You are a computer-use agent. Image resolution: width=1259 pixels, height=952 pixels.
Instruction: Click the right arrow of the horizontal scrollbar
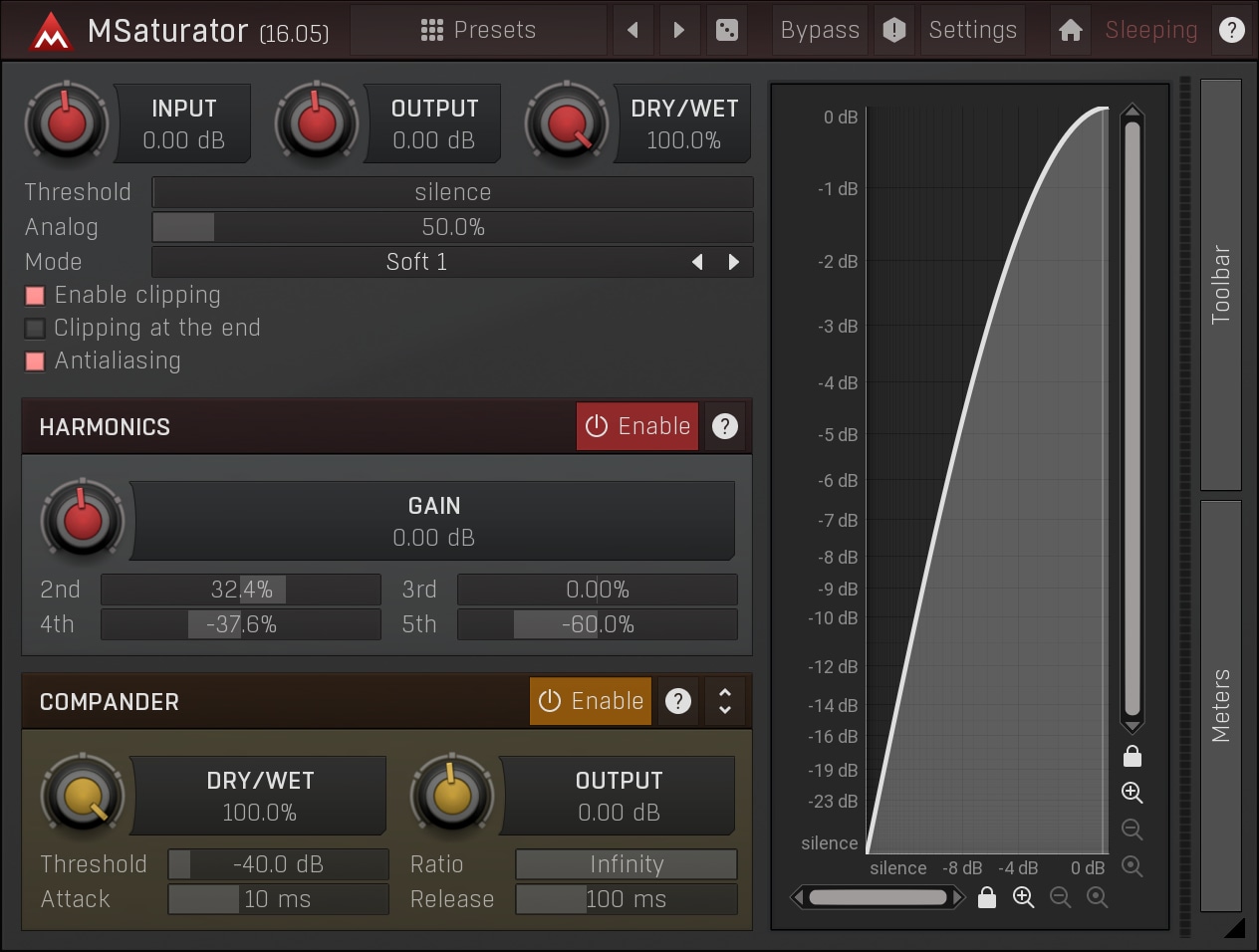958,897
